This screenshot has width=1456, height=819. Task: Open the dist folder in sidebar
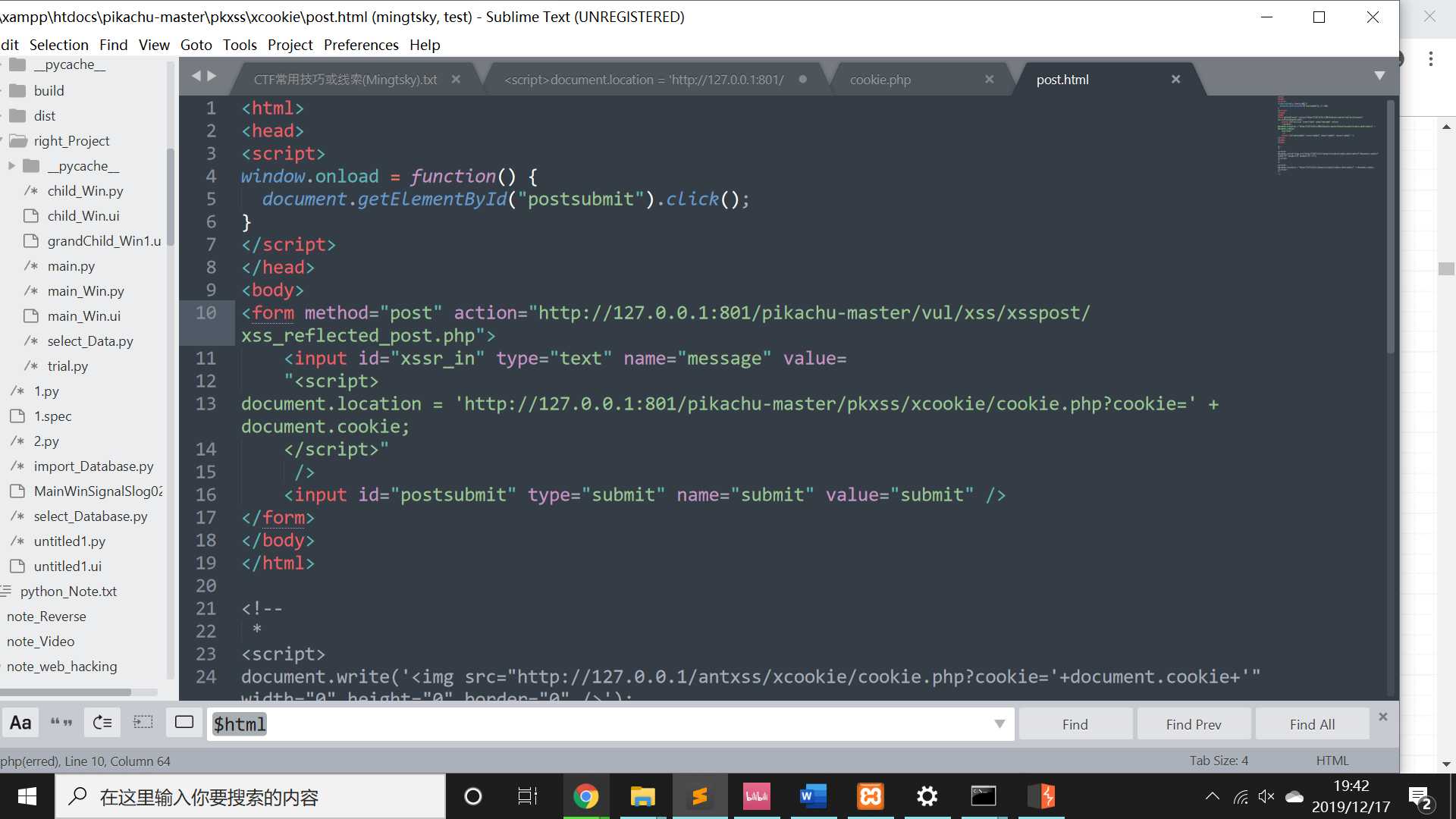coord(44,115)
